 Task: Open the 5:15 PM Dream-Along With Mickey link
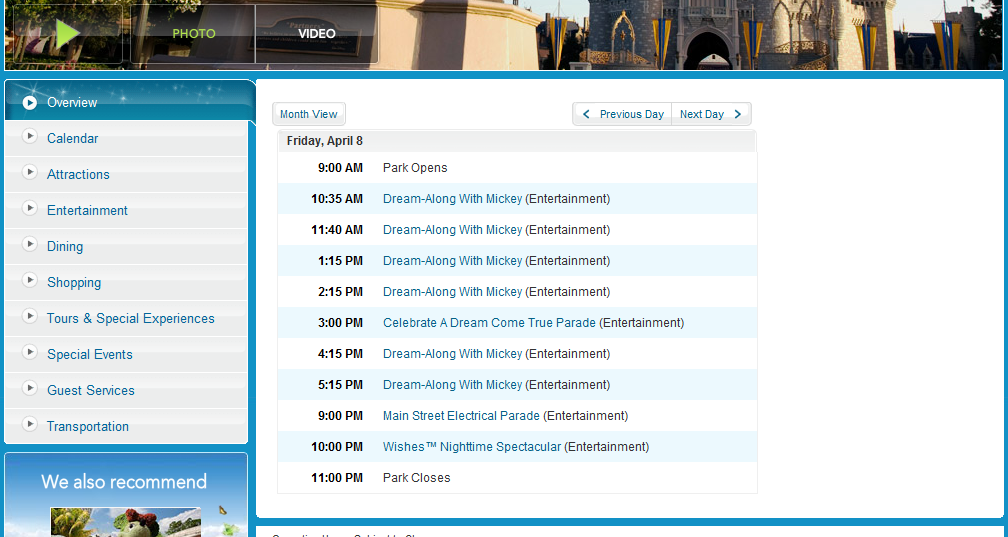coord(453,385)
